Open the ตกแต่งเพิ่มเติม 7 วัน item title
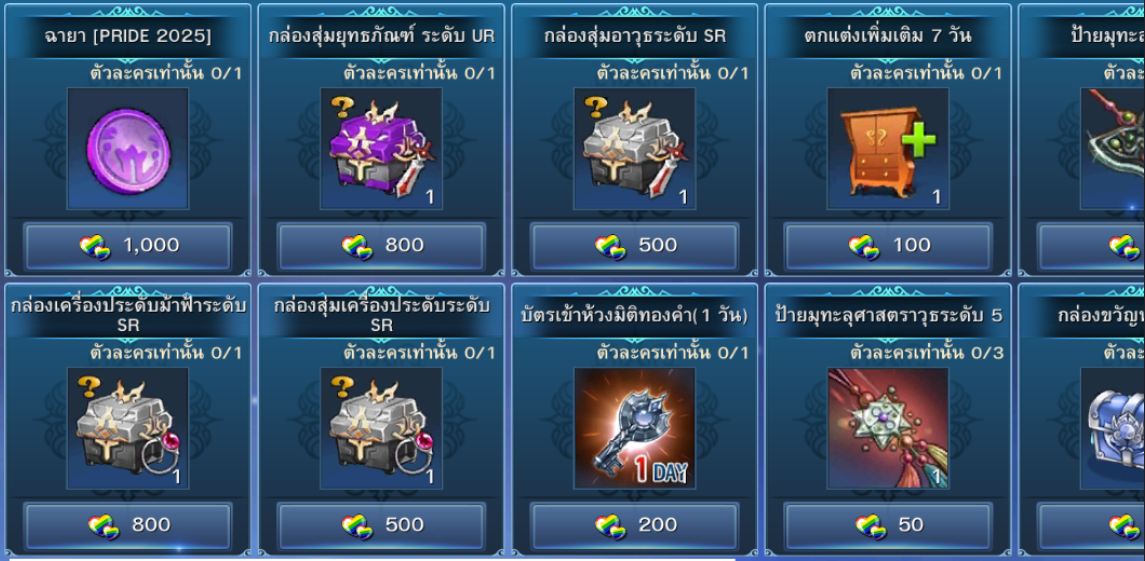1145x561 pixels. pos(888,36)
